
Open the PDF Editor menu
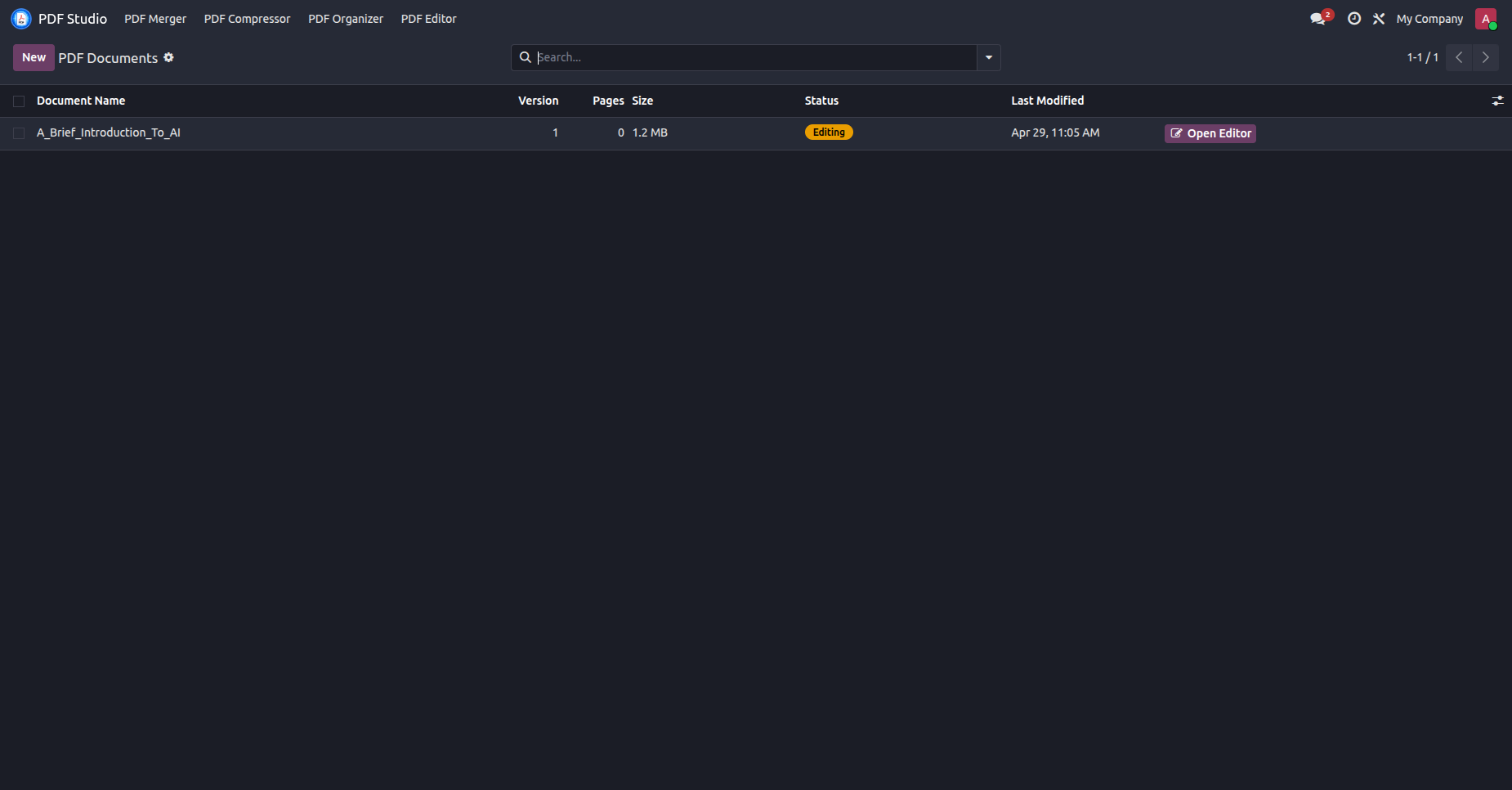pyautogui.click(x=429, y=19)
